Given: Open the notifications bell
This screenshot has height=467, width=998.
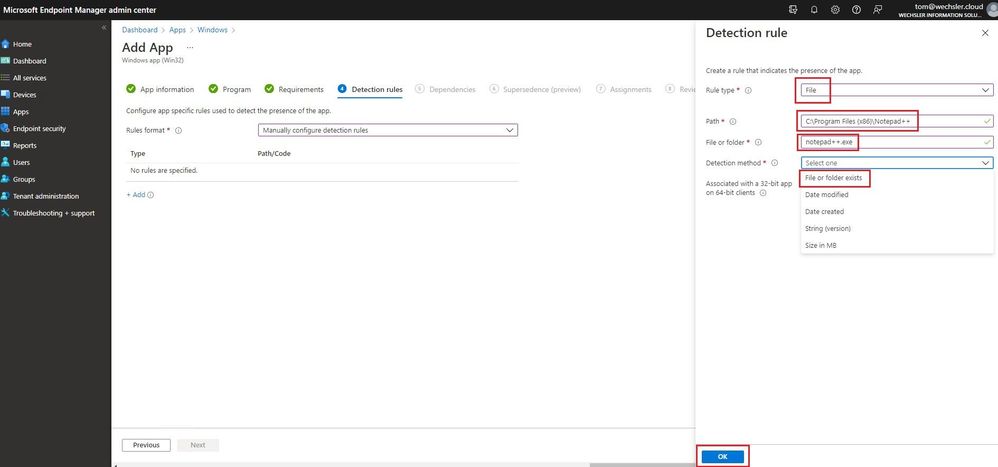Looking at the screenshot, I should tap(814, 10).
